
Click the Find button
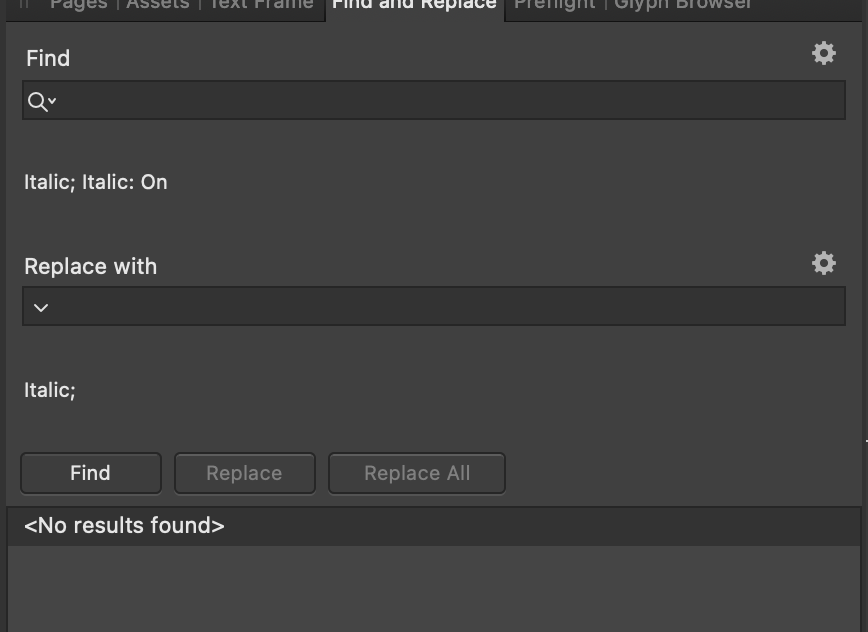click(91, 473)
